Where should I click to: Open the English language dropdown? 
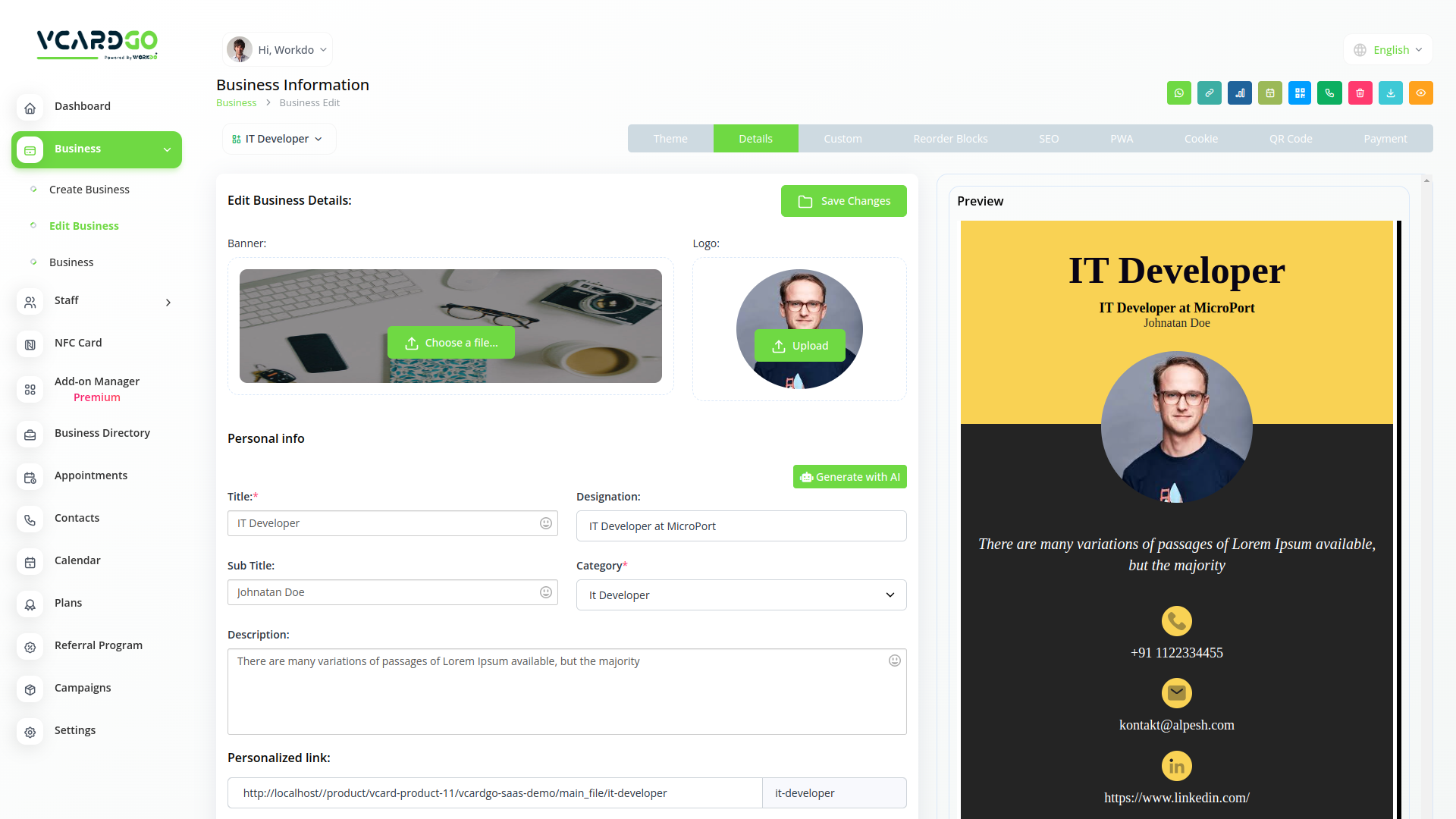pyautogui.click(x=1388, y=50)
